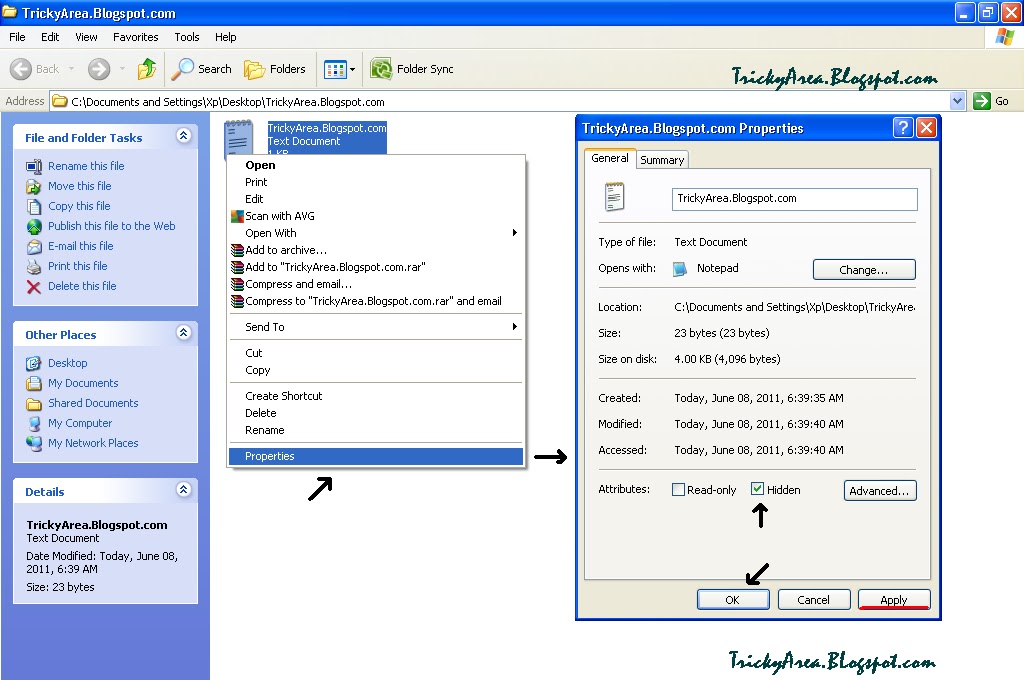Click the Publish this file to the Web icon
Image resolution: width=1024 pixels, height=680 pixels.
click(x=34, y=227)
